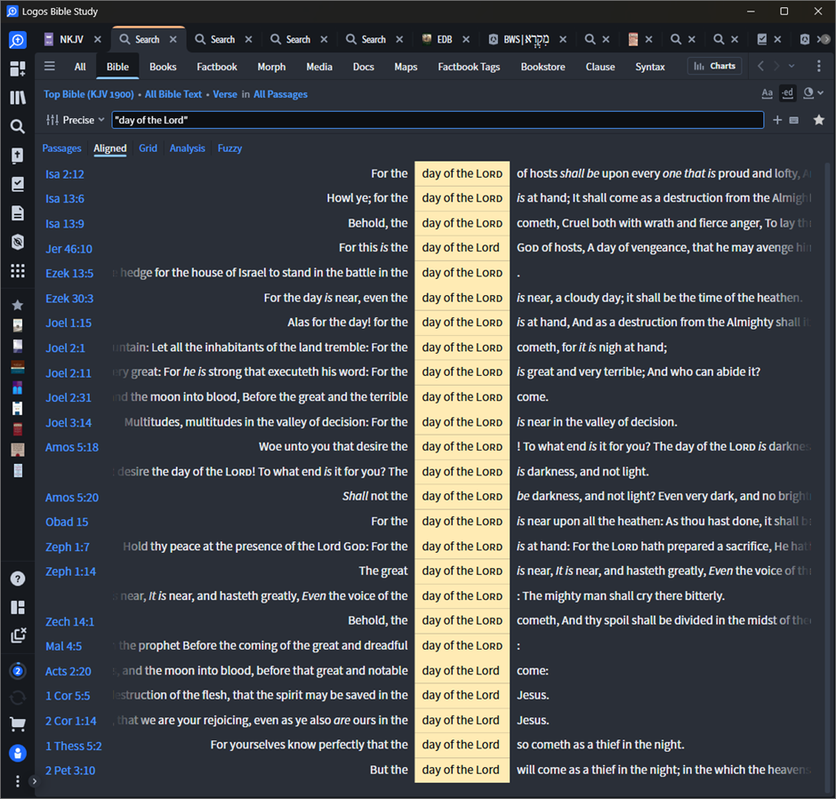
Task: Switch to Analysis results view
Action: pyautogui.click(x=187, y=148)
